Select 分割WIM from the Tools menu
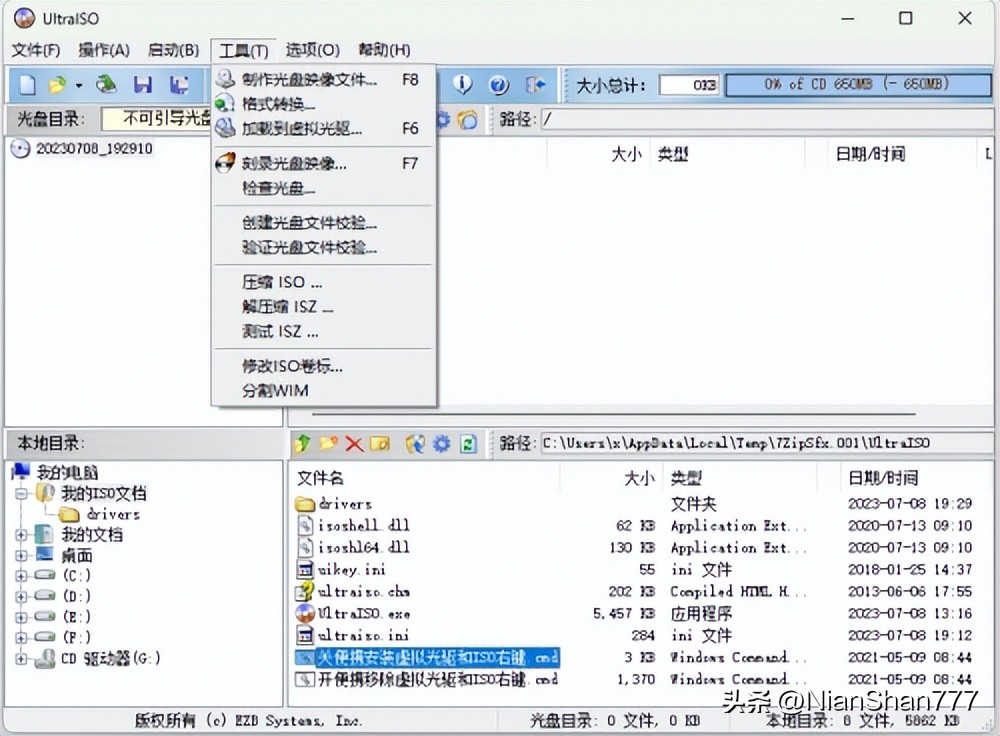Viewport: 1000px width, 736px height. tap(276, 391)
